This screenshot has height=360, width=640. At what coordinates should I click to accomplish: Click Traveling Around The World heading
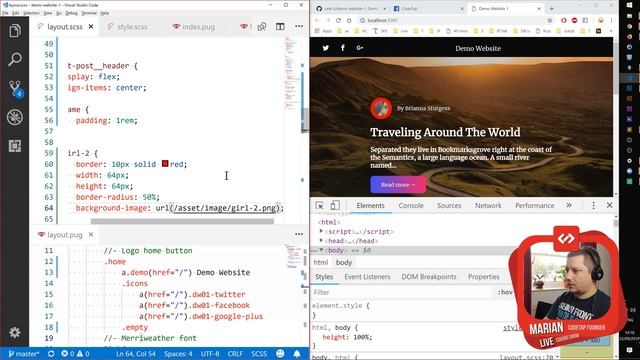445,132
